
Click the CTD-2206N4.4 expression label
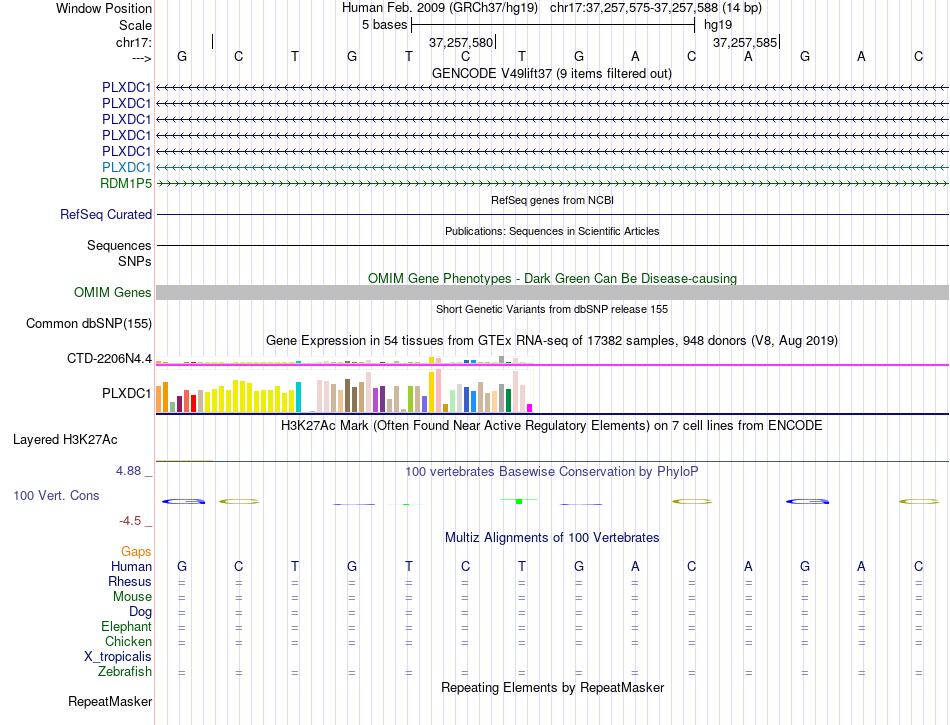point(110,359)
